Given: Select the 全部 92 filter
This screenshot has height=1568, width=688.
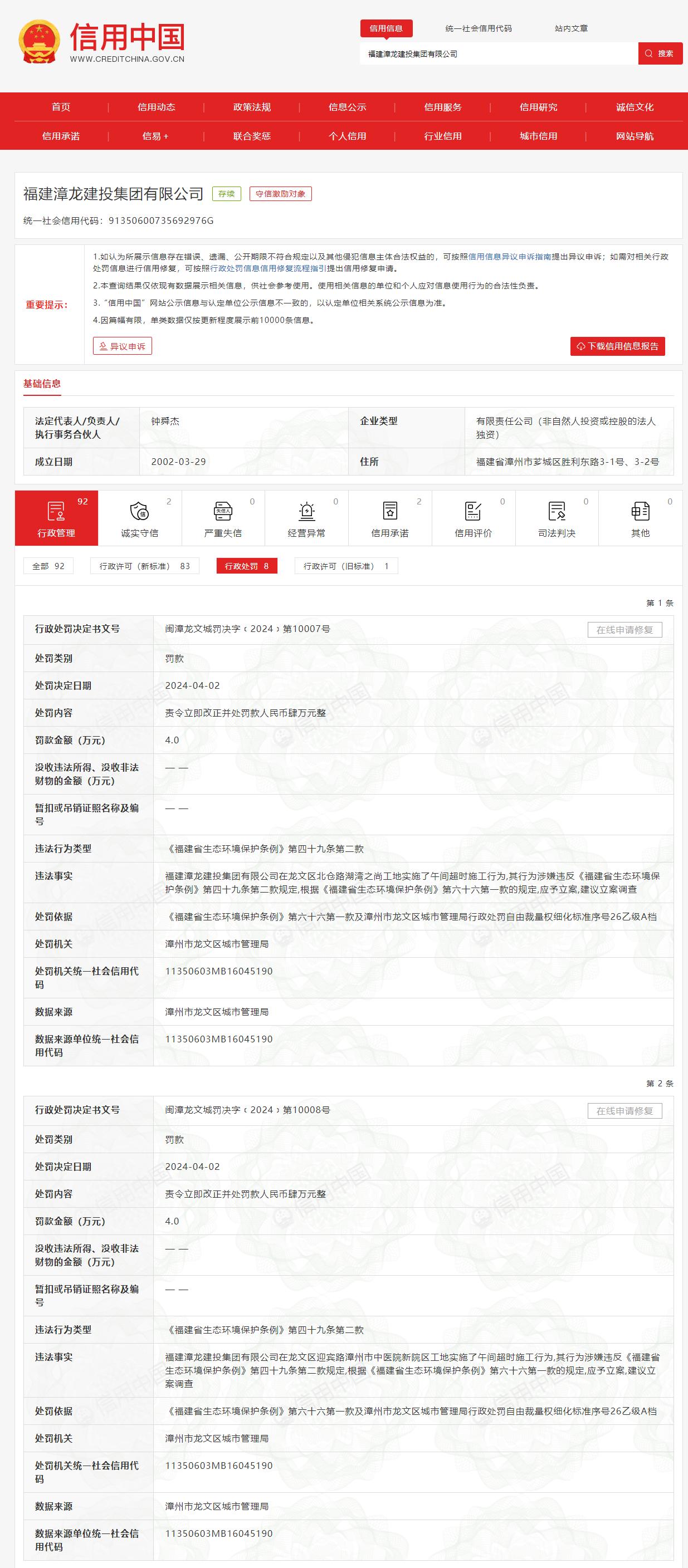Looking at the screenshot, I should click(x=48, y=566).
